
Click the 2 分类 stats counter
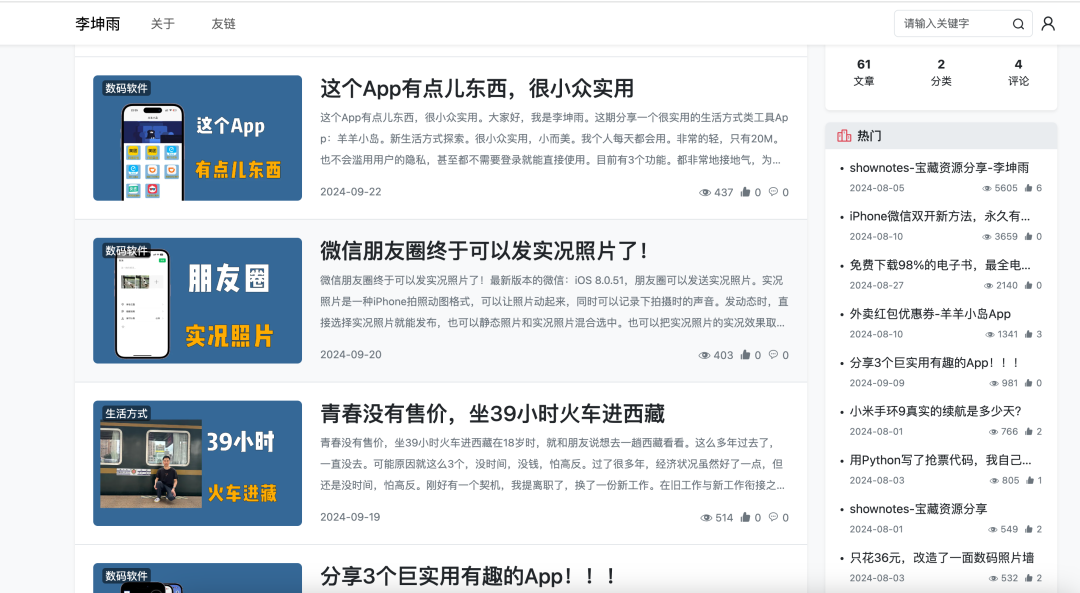point(941,70)
